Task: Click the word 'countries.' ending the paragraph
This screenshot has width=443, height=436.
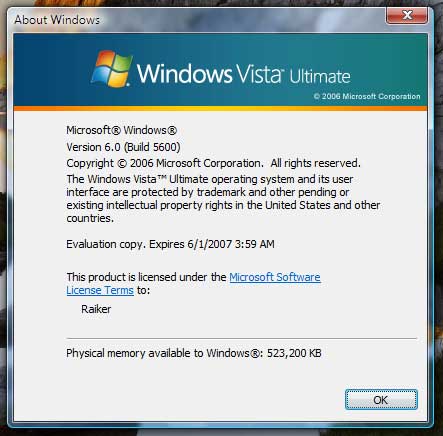Action: pyautogui.click(x=90, y=218)
